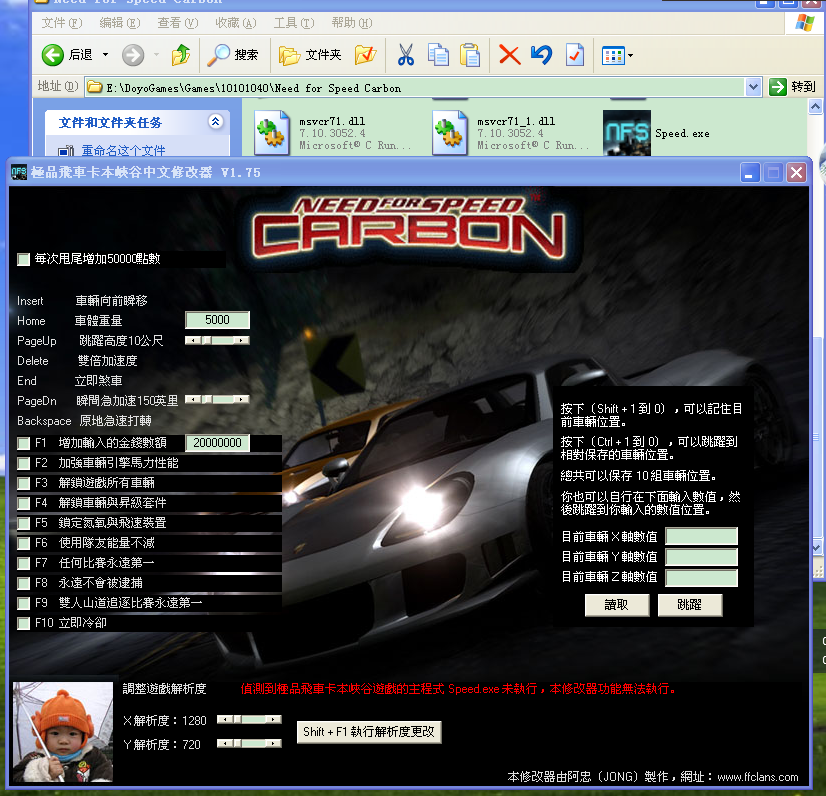This screenshot has width=826, height=796.
Task: Tick F8 永遠不會被逮捕 checkbox
Action: pos(24,583)
